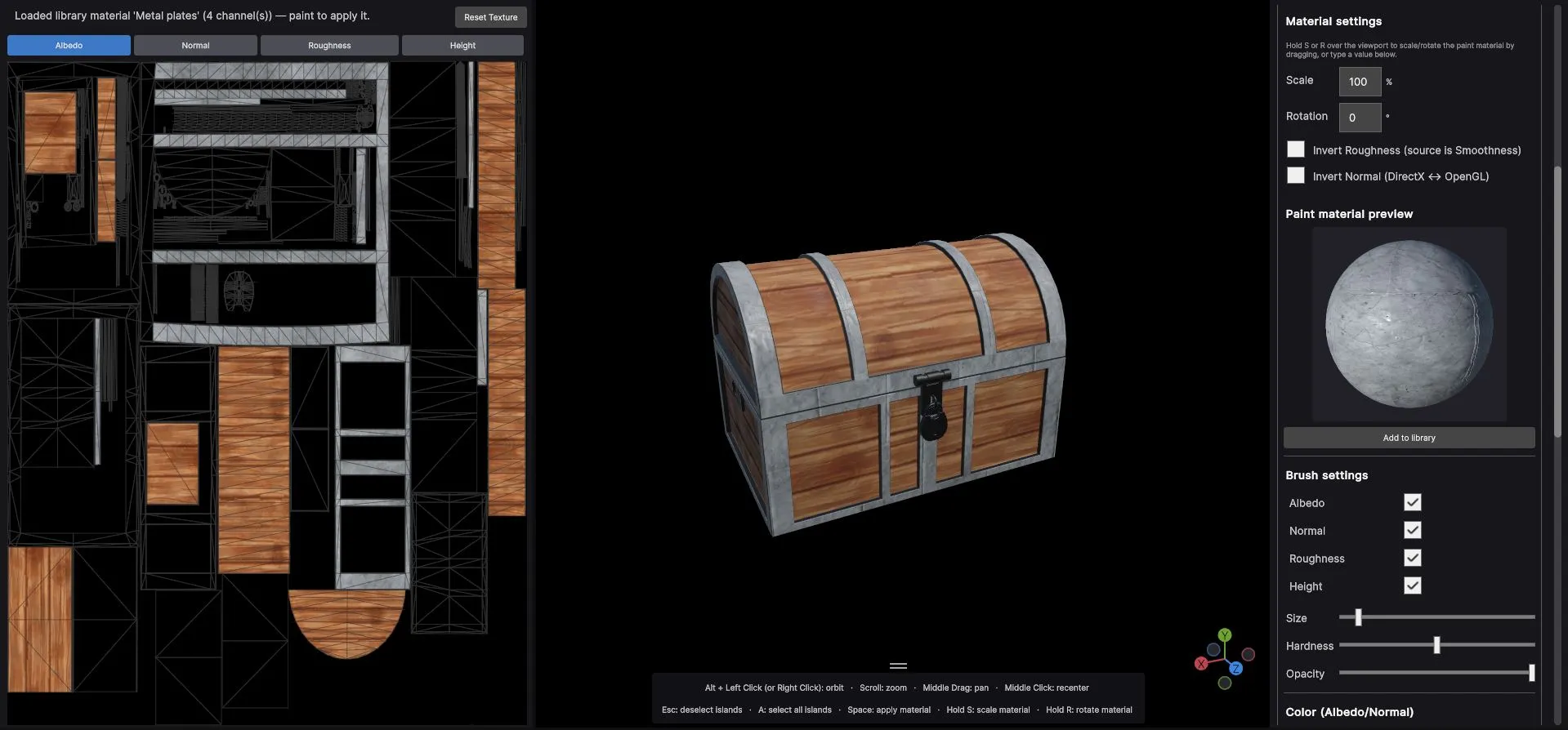Screen dimensions: 1568x730
Task: Click the Reset Texture button
Action: pos(490,17)
